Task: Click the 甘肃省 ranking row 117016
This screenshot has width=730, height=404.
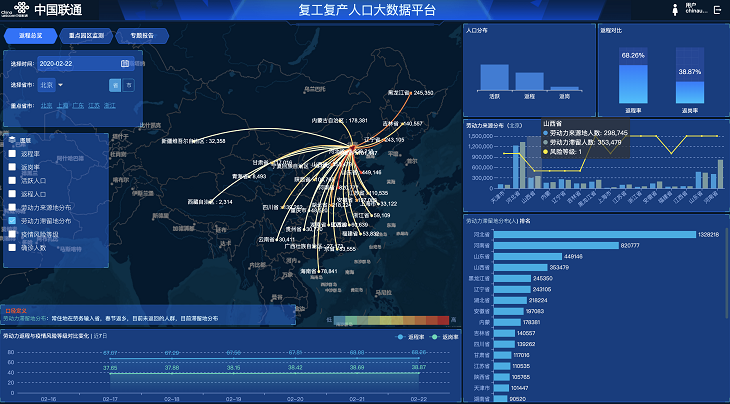Action: point(500,355)
